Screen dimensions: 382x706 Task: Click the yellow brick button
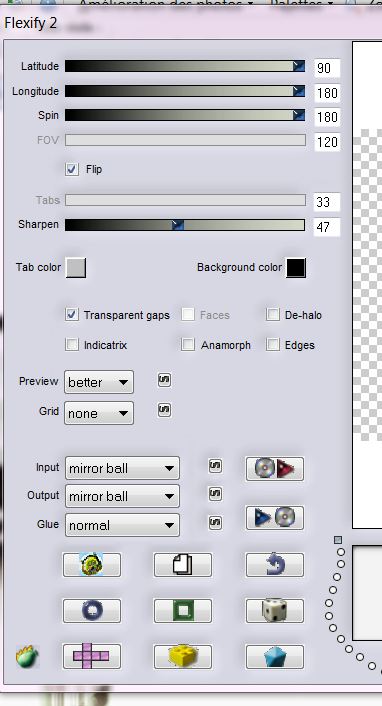tap(183, 656)
